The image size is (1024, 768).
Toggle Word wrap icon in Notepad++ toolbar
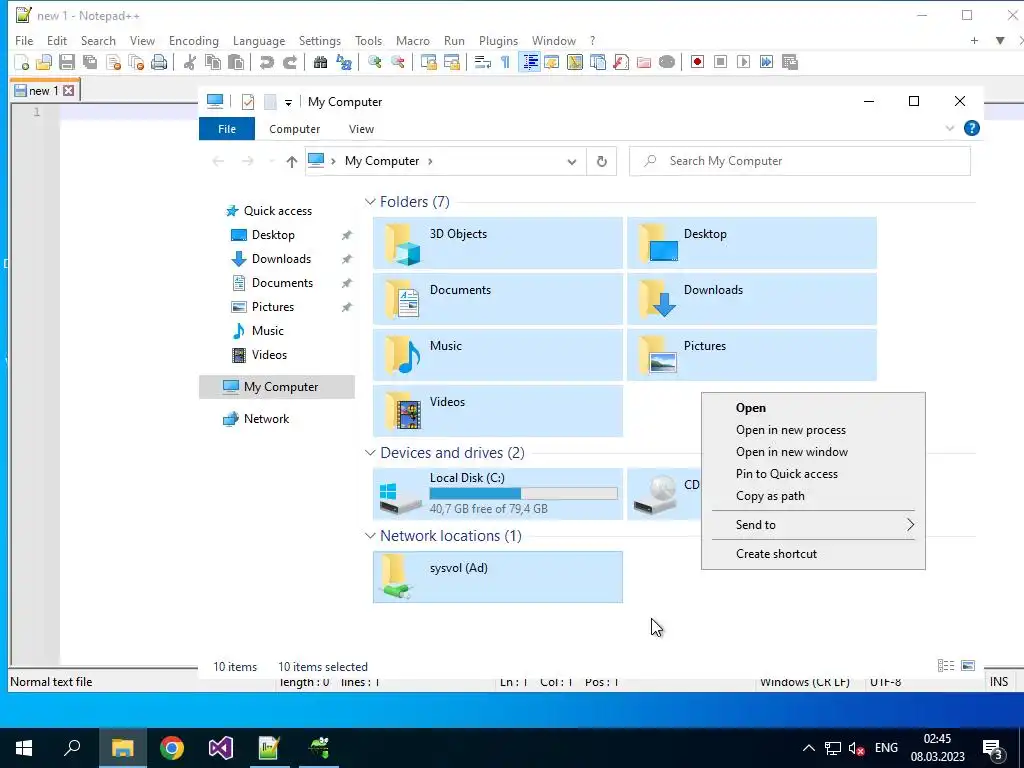[482, 62]
